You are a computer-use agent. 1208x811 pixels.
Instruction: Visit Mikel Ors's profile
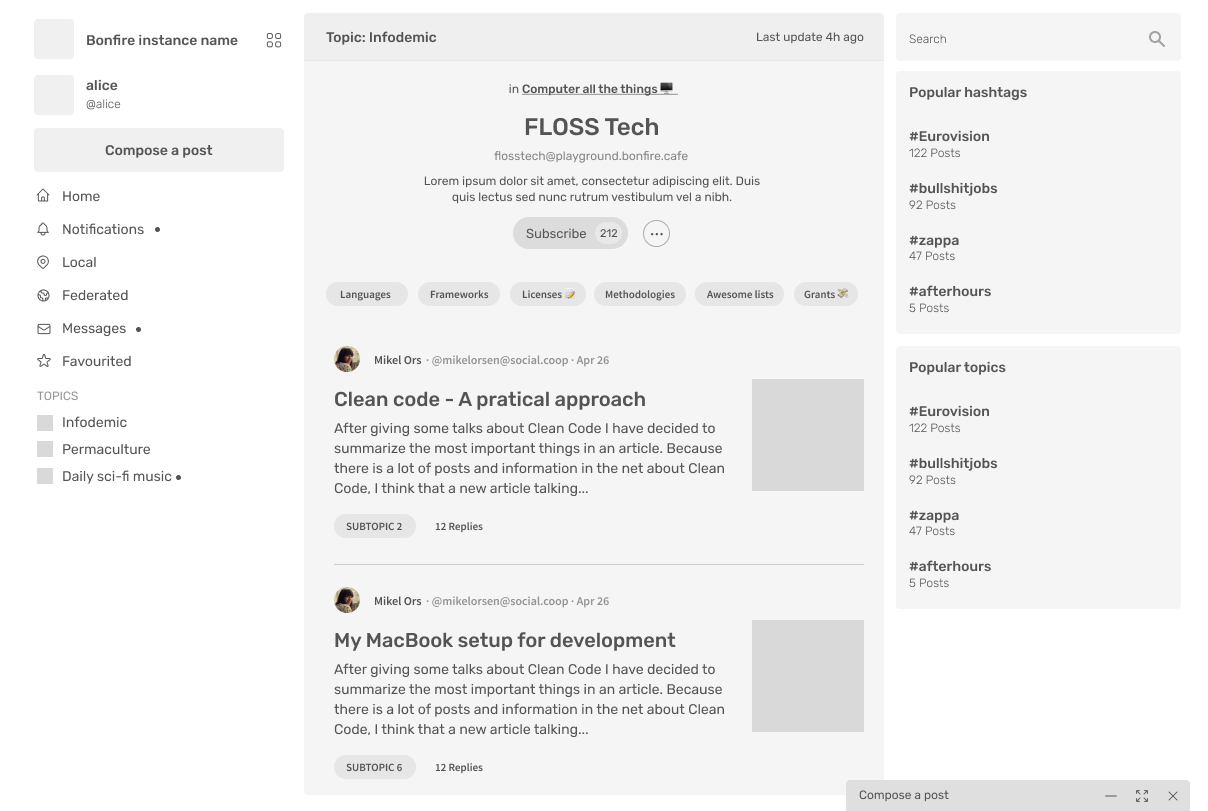point(398,359)
